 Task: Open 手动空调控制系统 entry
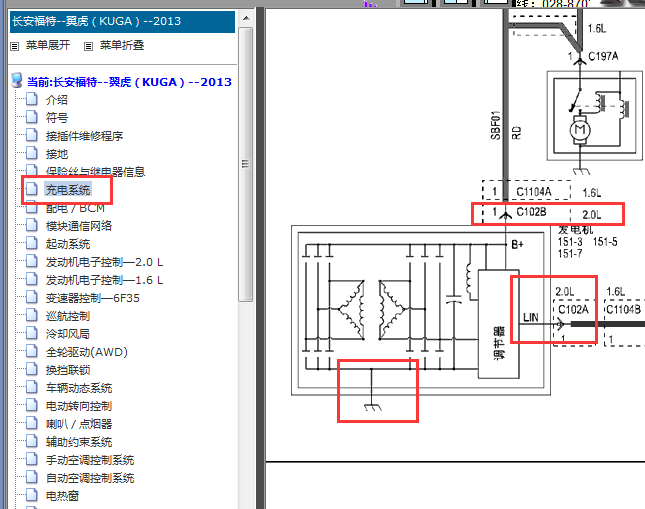click(90, 460)
